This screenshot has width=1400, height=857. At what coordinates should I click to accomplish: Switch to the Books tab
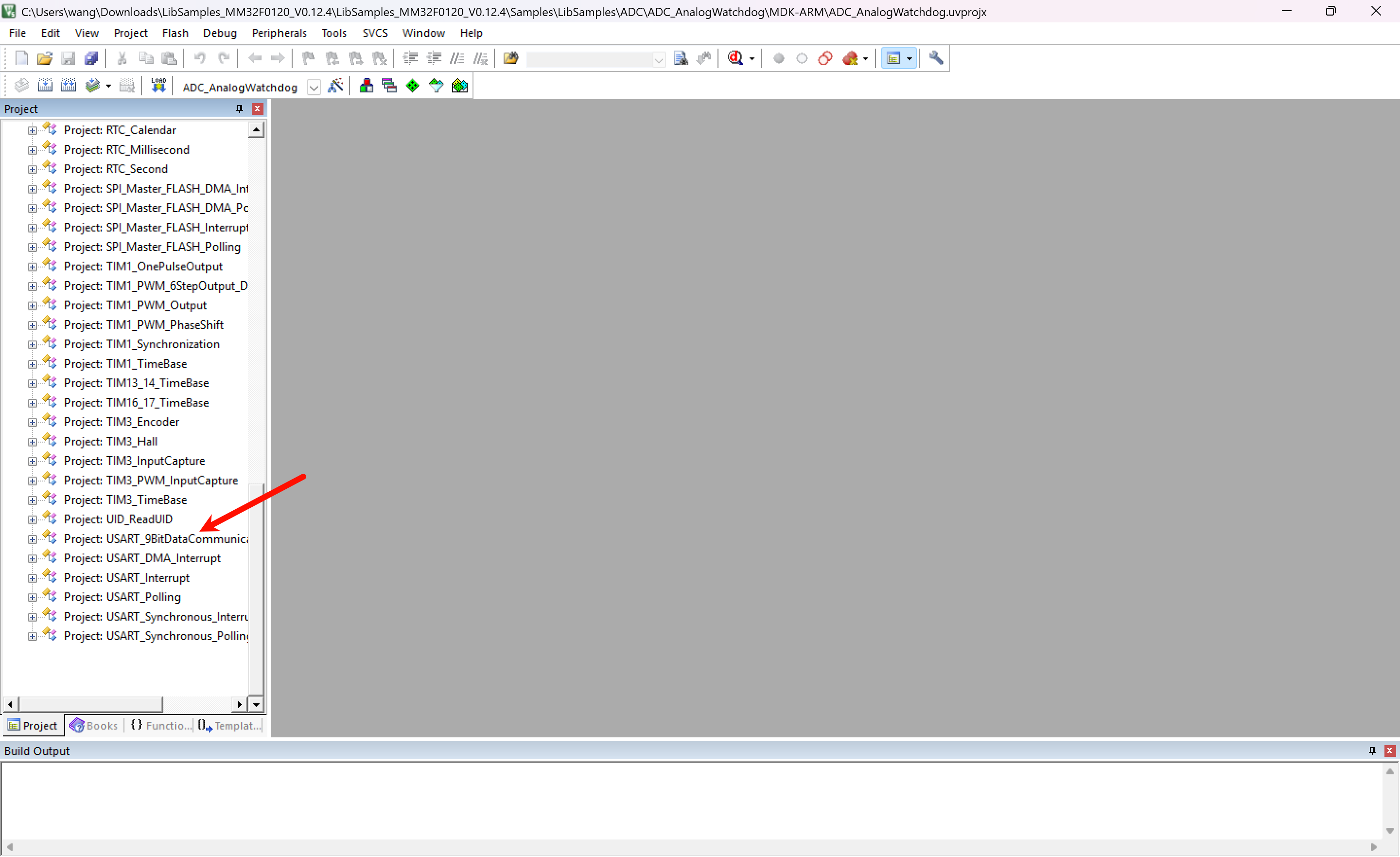coord(94,726)
